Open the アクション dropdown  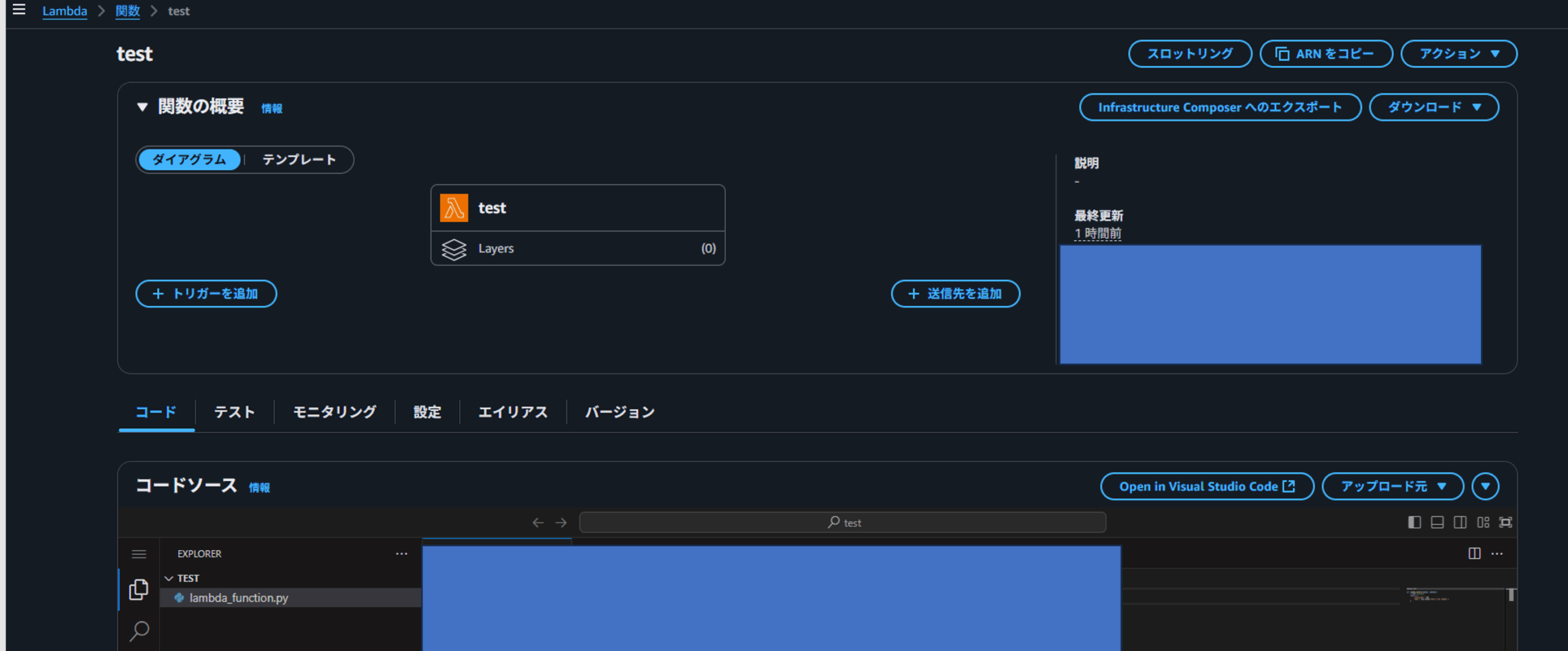point(1458,54)
